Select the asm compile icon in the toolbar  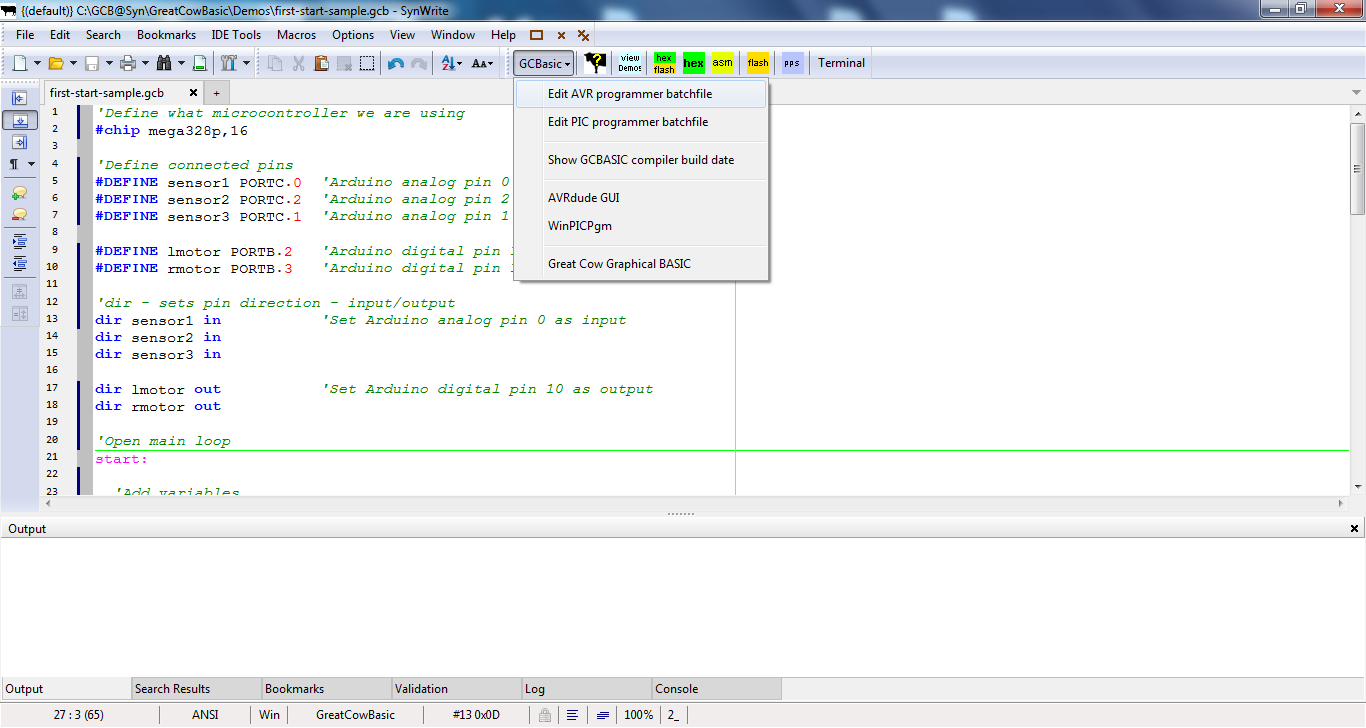722,62
